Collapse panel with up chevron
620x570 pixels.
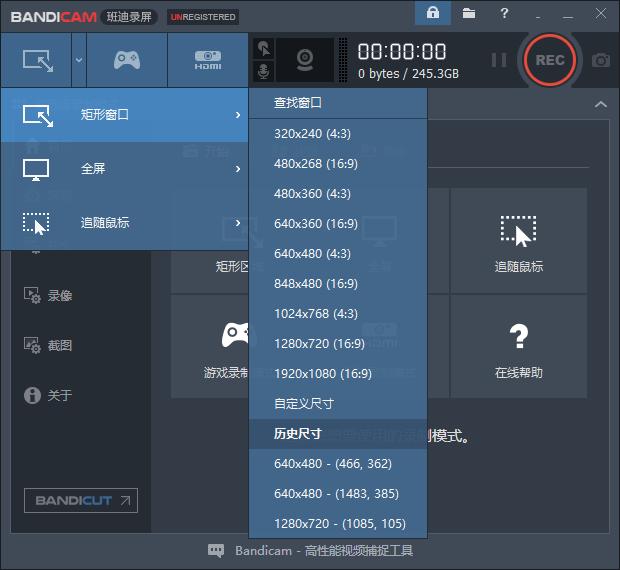[601, 104]
